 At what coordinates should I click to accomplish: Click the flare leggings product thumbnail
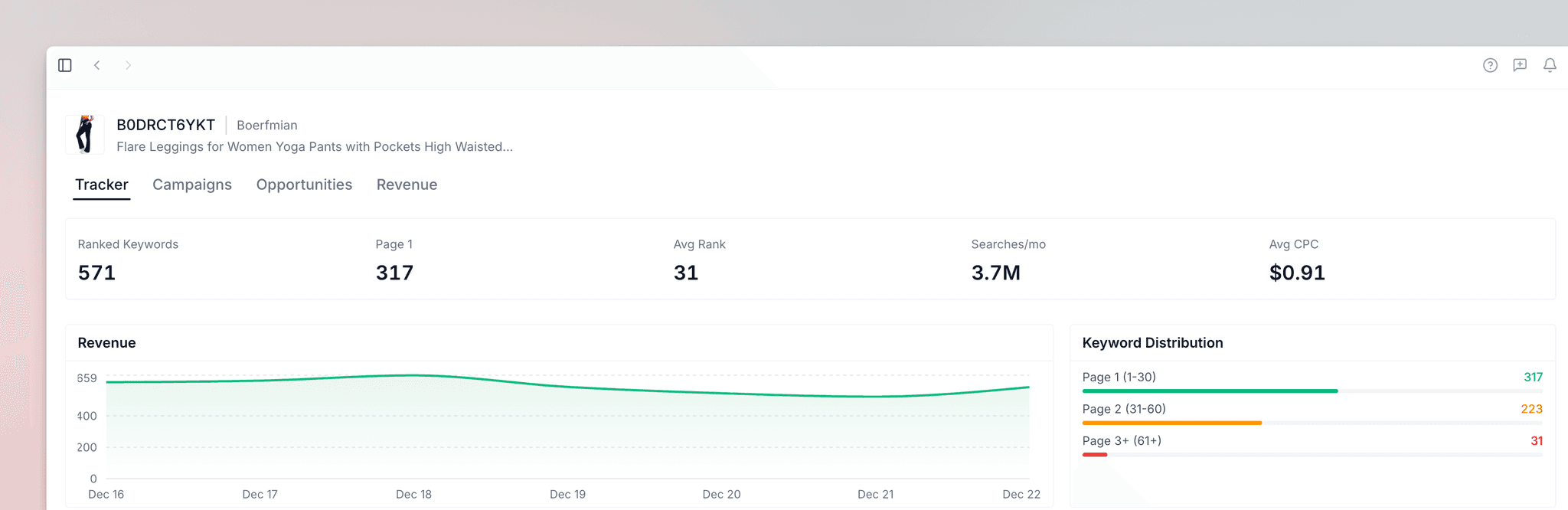(x=85, y=135)
